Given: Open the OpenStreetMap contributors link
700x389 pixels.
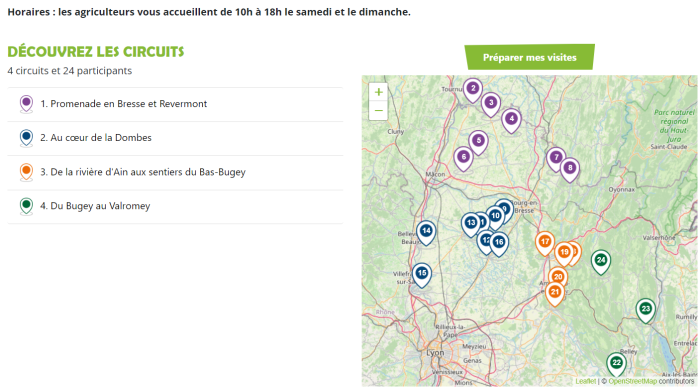Looking at the screenshot, I should [632, 381].
